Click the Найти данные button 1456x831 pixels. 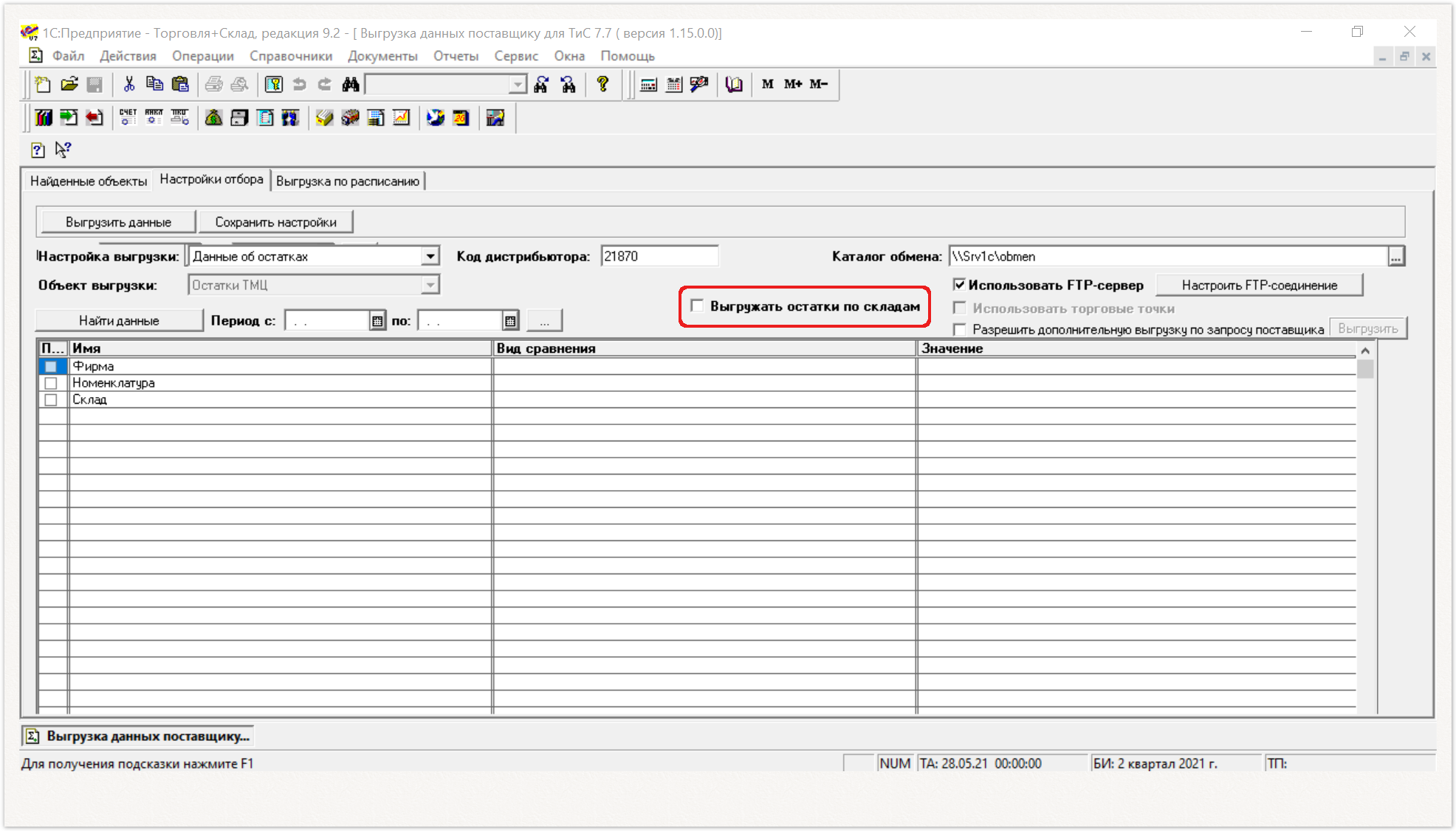coord(119,321)
